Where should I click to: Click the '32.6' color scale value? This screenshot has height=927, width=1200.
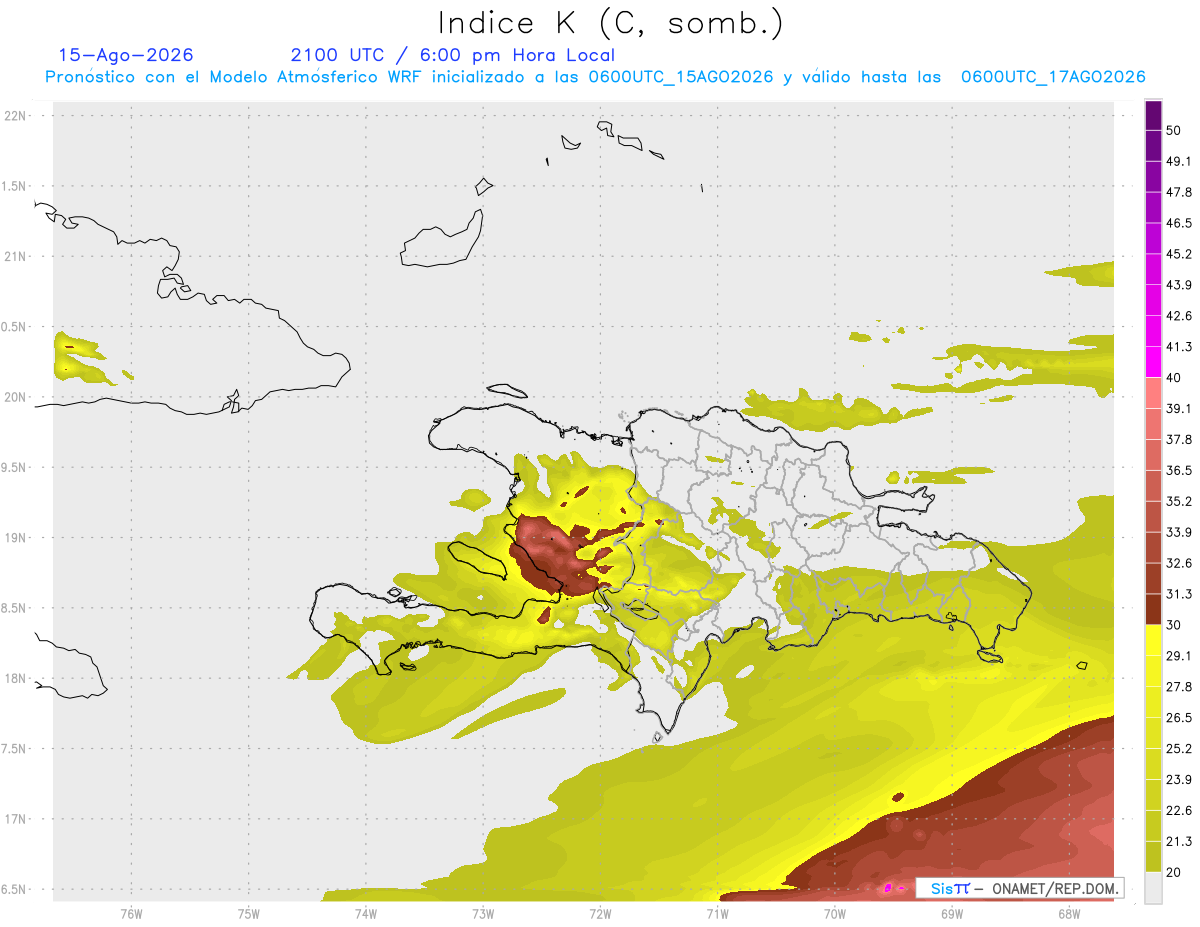(x=1179, y=563)
